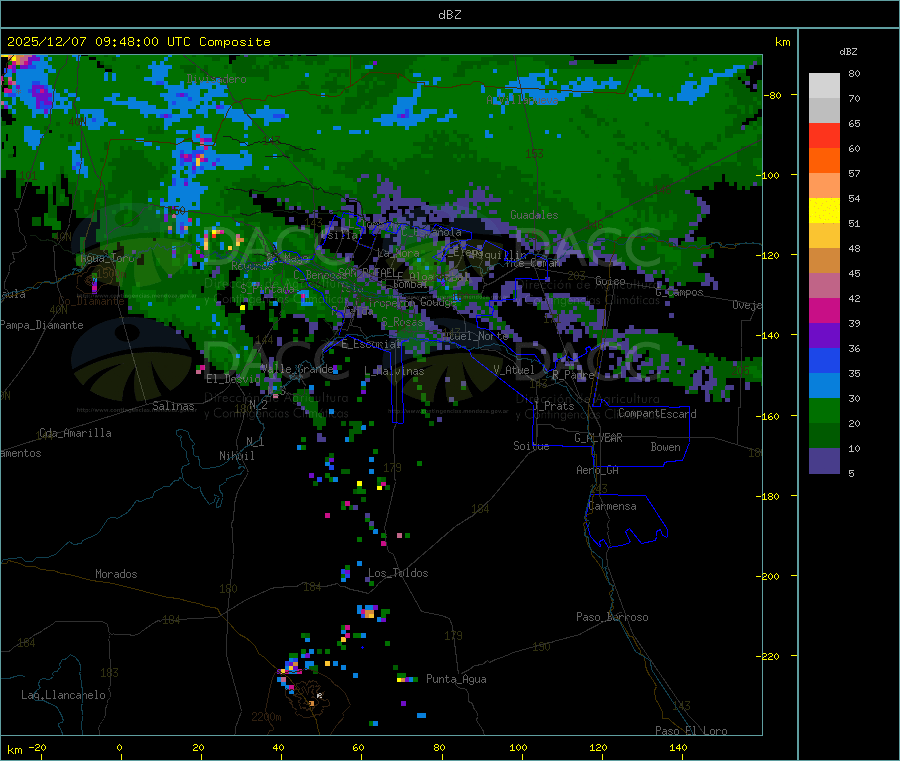Select the orange 57–60 dBZ legend swatch

click(824, 161)
